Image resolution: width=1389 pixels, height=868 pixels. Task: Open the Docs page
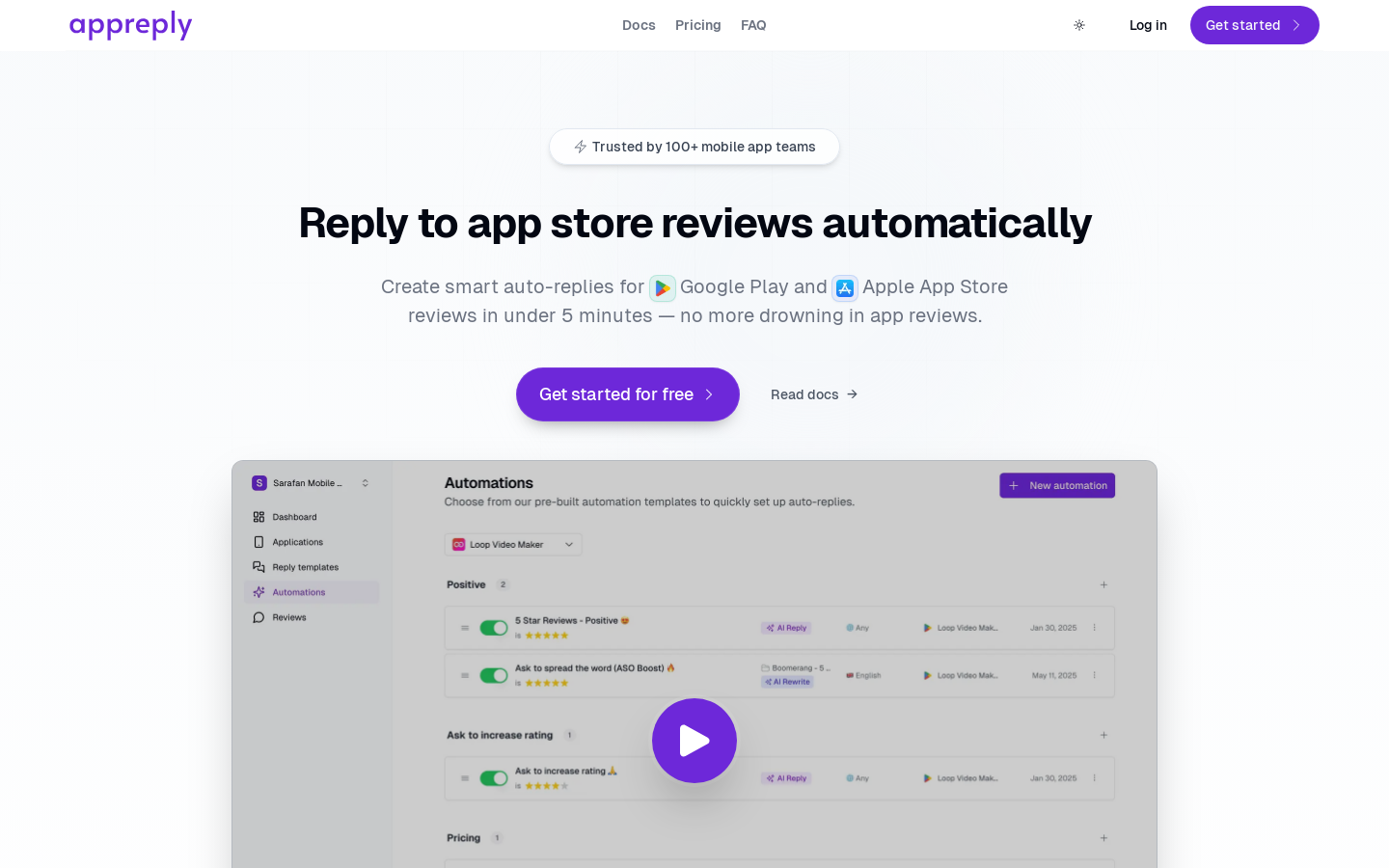click(639, 25)
